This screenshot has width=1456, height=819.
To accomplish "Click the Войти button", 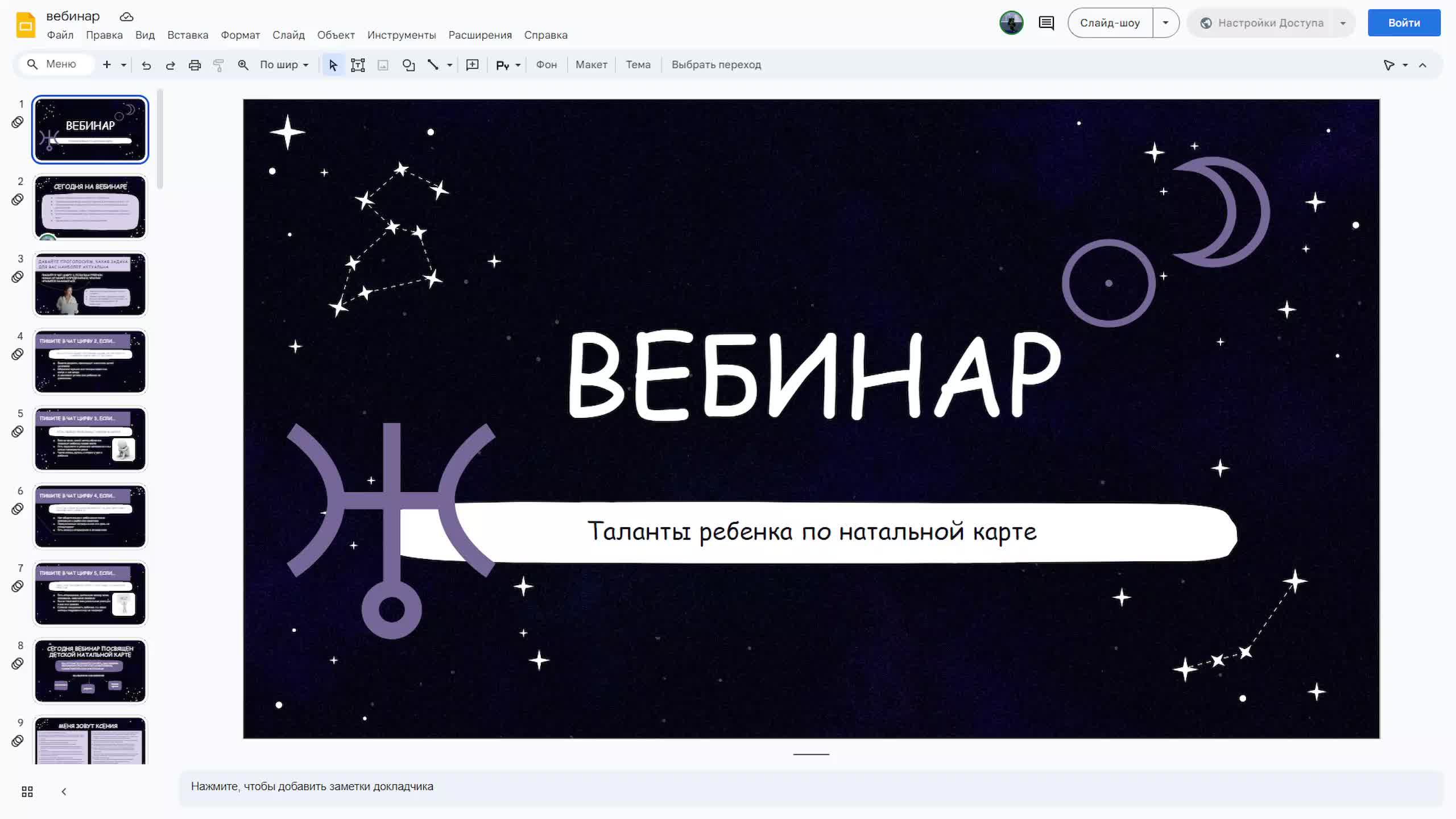I will (1404, 23).
